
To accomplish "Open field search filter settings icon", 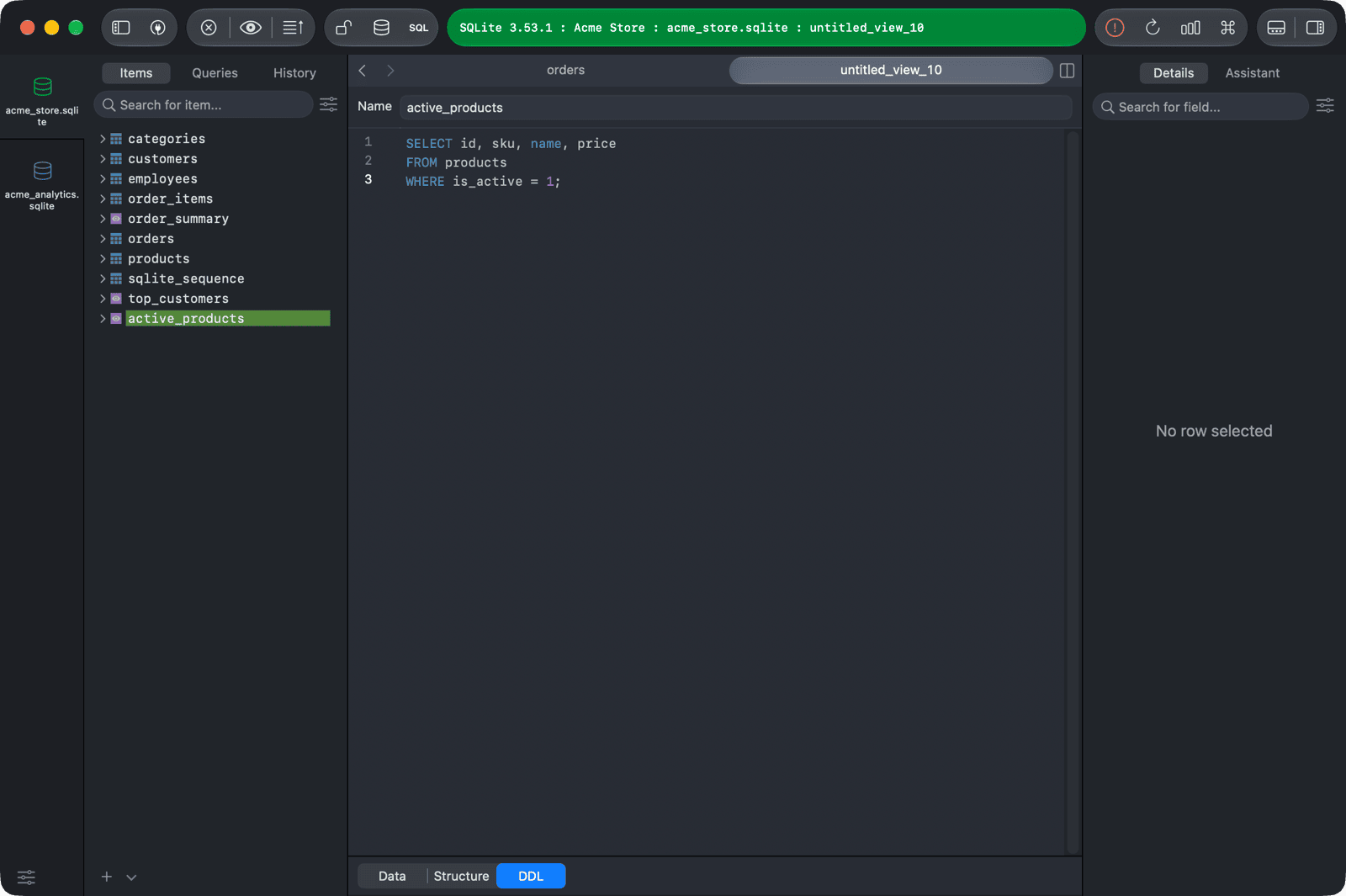I will tap(1325, 106).
